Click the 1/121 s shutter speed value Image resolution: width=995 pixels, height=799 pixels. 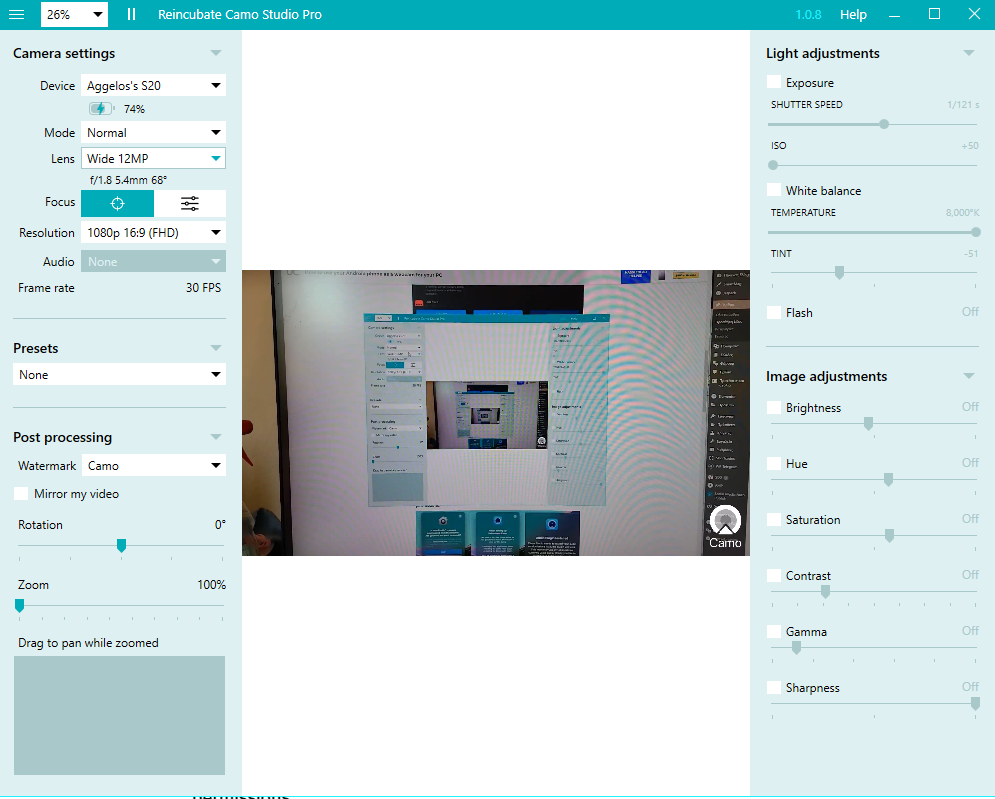pyautogui.click(x=963, y=104)
